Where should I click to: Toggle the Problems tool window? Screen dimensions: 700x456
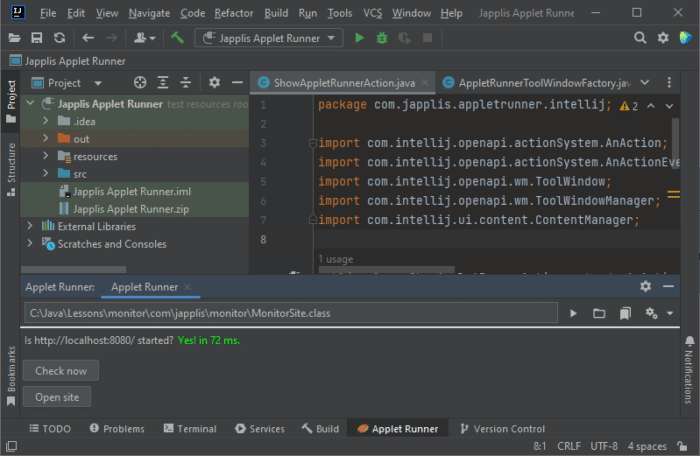pyautogui.click(x=117, y=429)
